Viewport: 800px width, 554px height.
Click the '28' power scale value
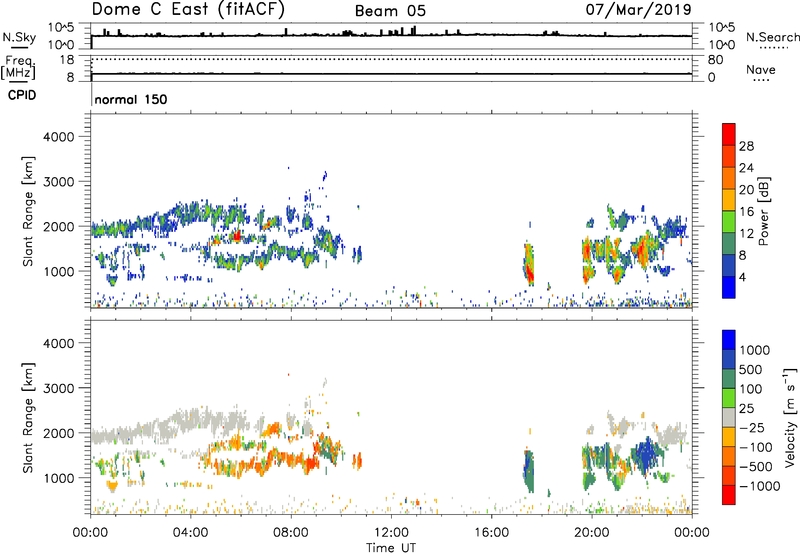[x=746, y=146]
